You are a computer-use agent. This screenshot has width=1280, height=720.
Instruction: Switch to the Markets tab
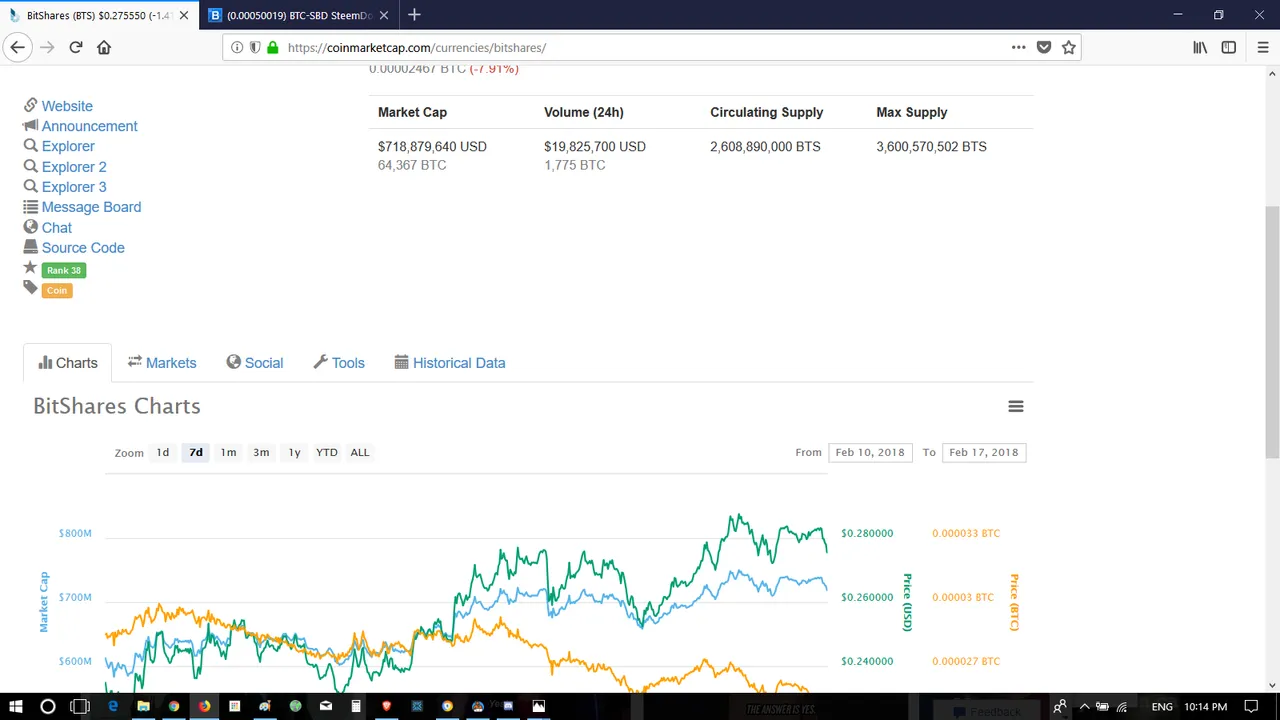click(162, 363)
